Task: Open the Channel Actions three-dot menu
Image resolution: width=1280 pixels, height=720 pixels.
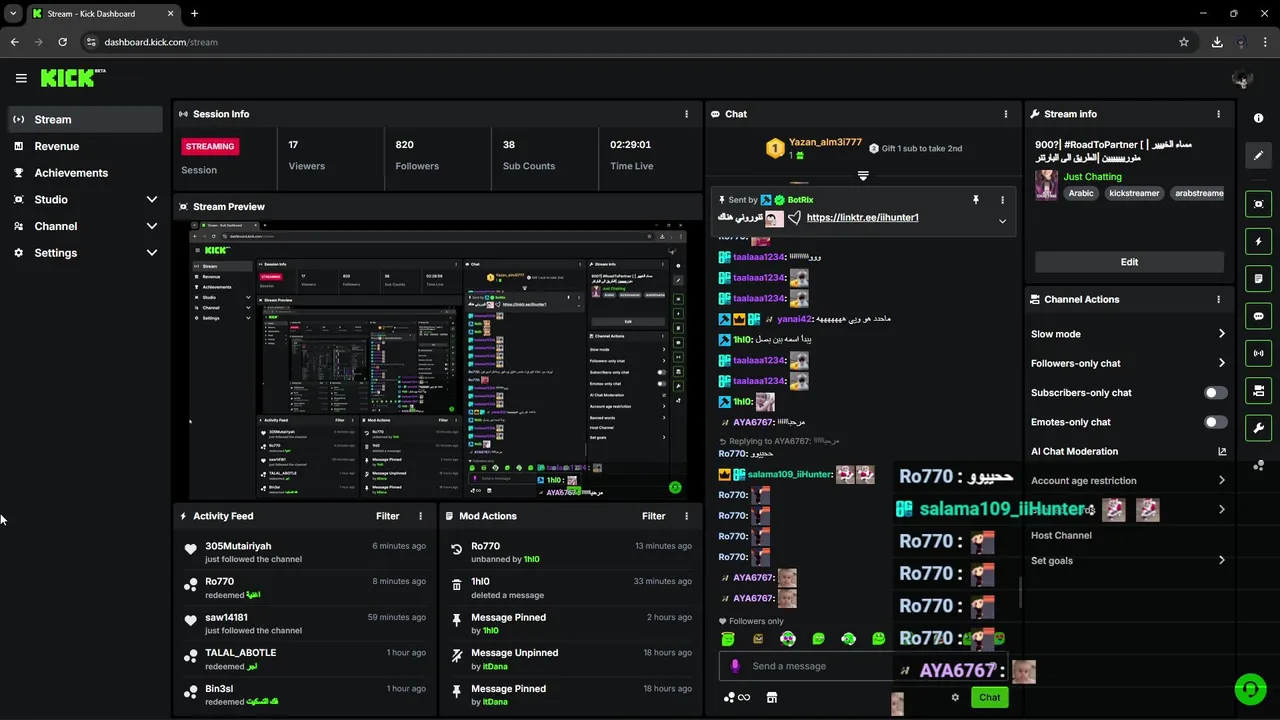Action: click(1218, 299)
